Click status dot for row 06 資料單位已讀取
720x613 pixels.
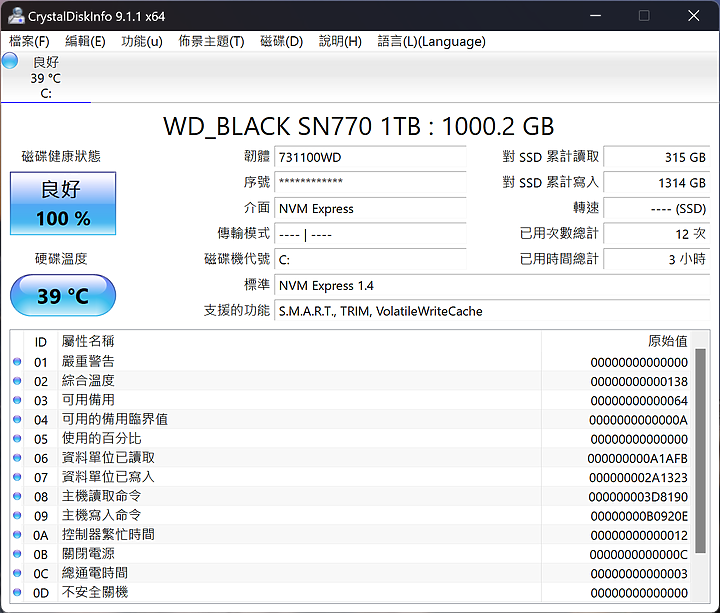coord(17,458)
